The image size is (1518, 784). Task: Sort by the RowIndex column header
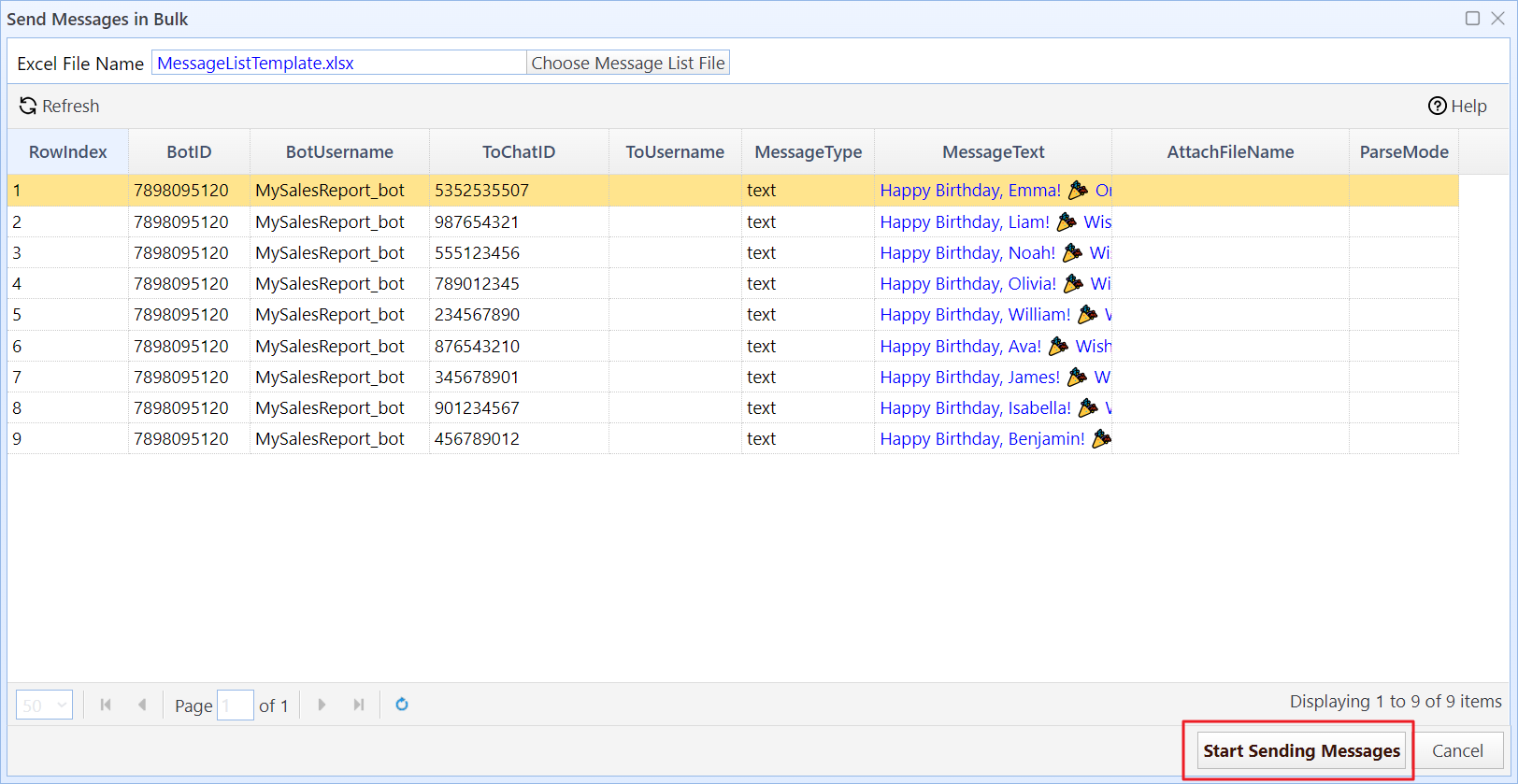[x=67, y=152]
